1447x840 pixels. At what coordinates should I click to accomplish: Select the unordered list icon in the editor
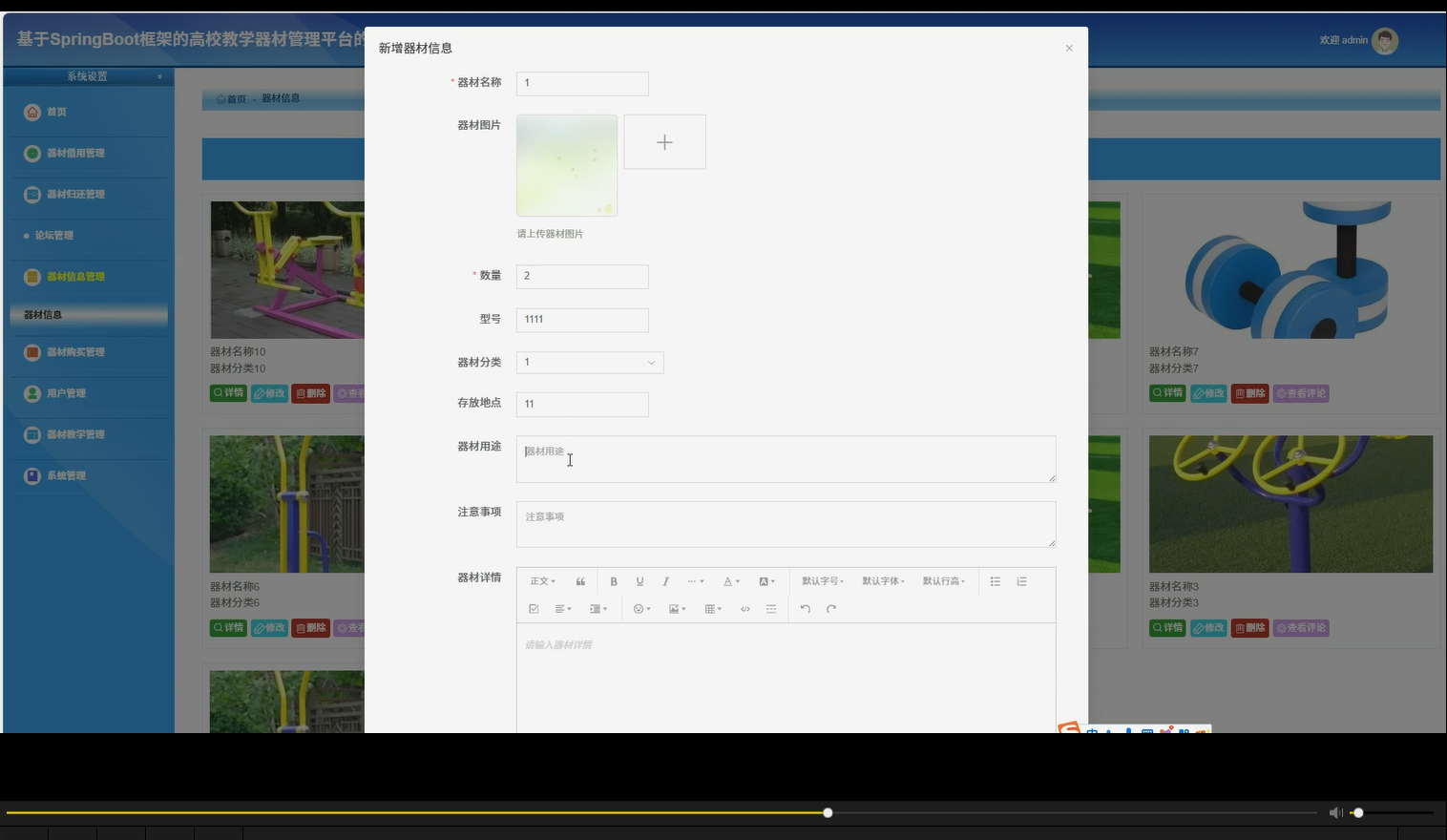995,580
